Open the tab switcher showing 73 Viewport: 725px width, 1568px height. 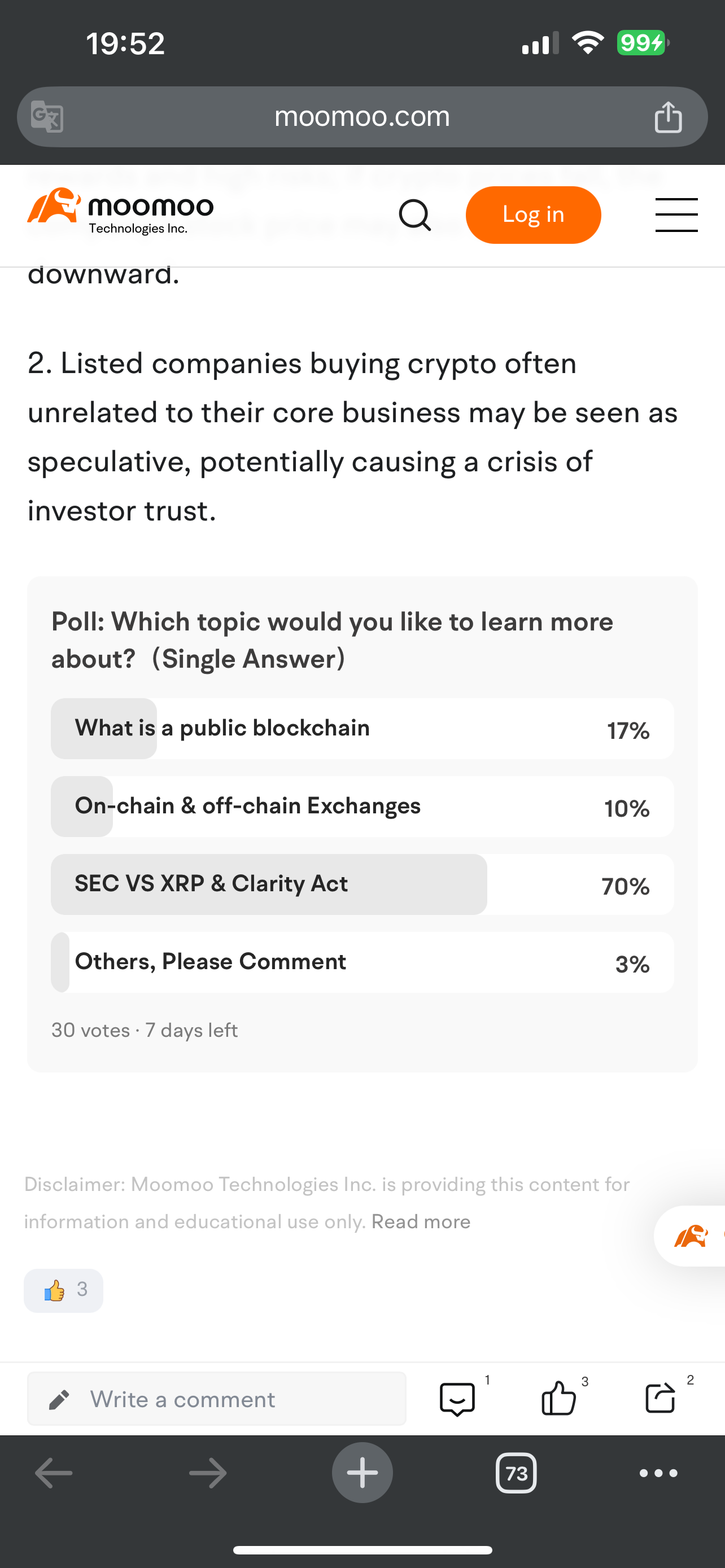516,1473
